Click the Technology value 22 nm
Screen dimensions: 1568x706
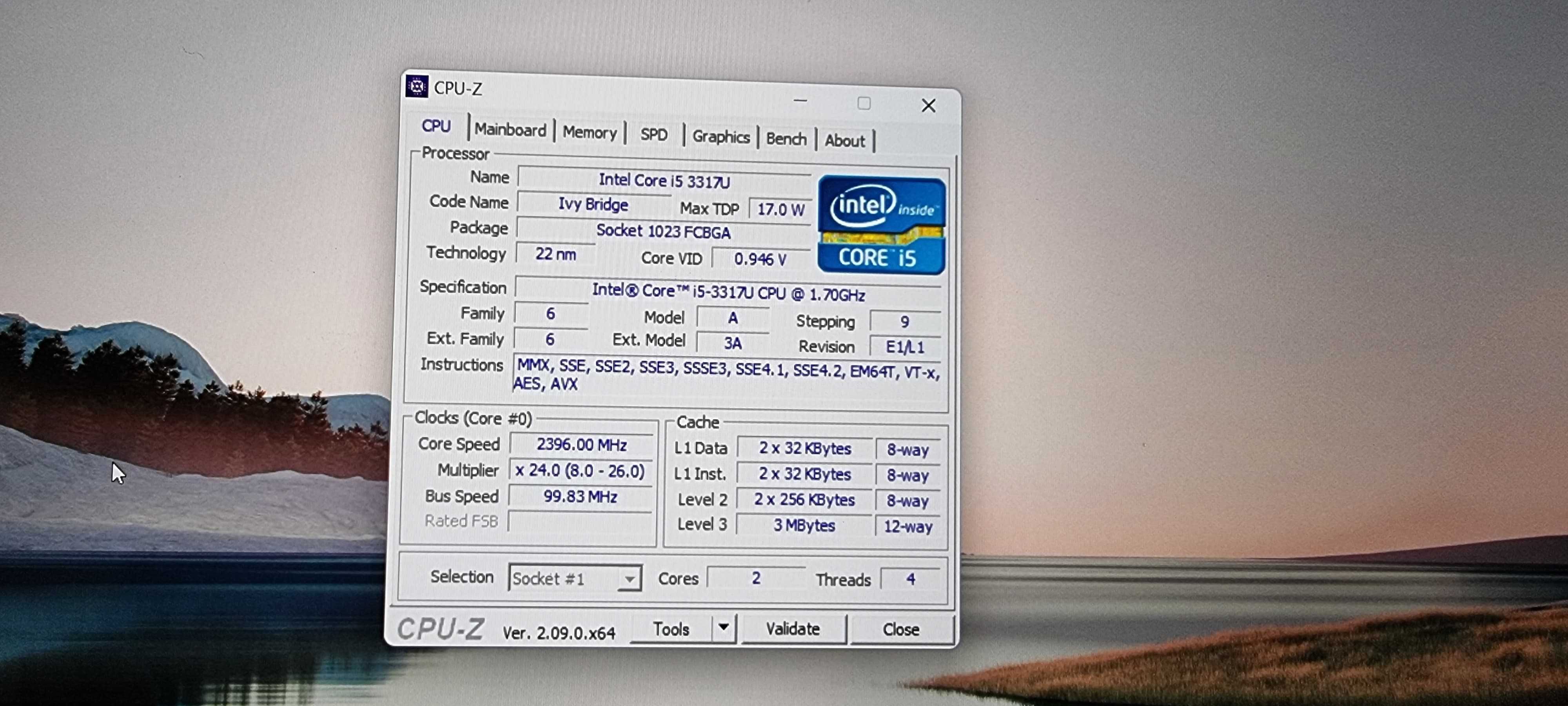[555, 254]
